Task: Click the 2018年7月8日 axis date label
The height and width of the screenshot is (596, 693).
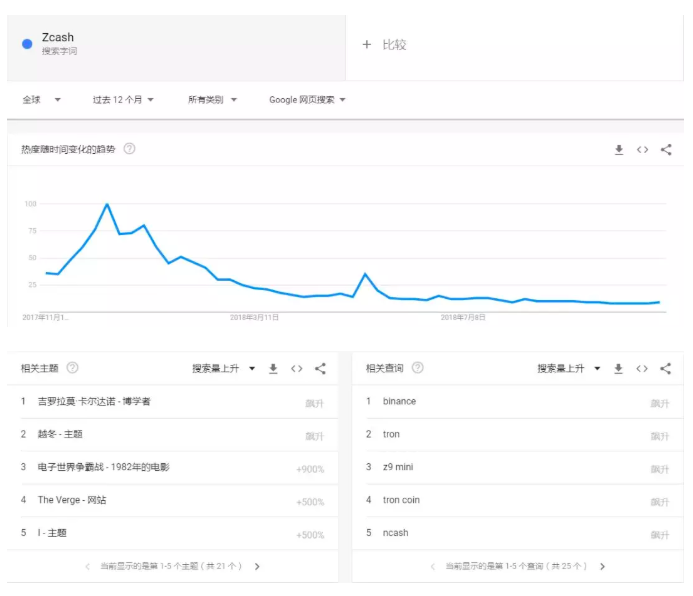Action: [x=463, y=317]
